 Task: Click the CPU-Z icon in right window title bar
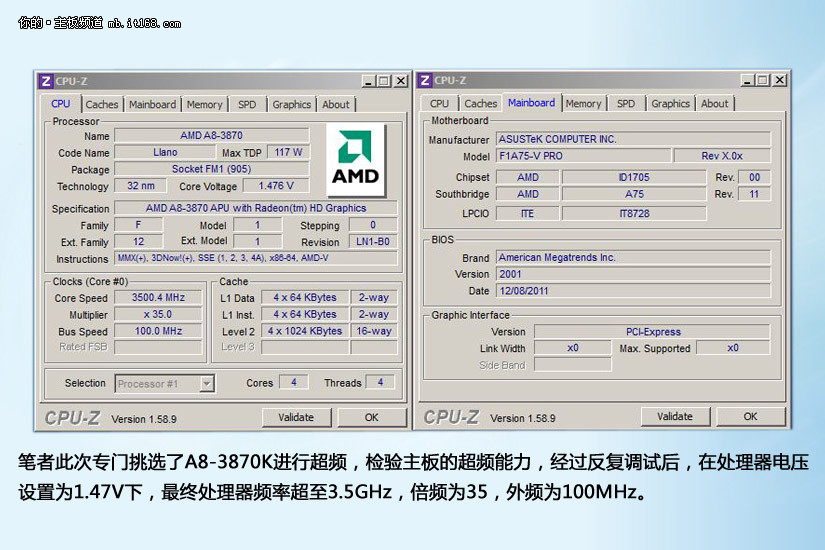tap(424, 81)
